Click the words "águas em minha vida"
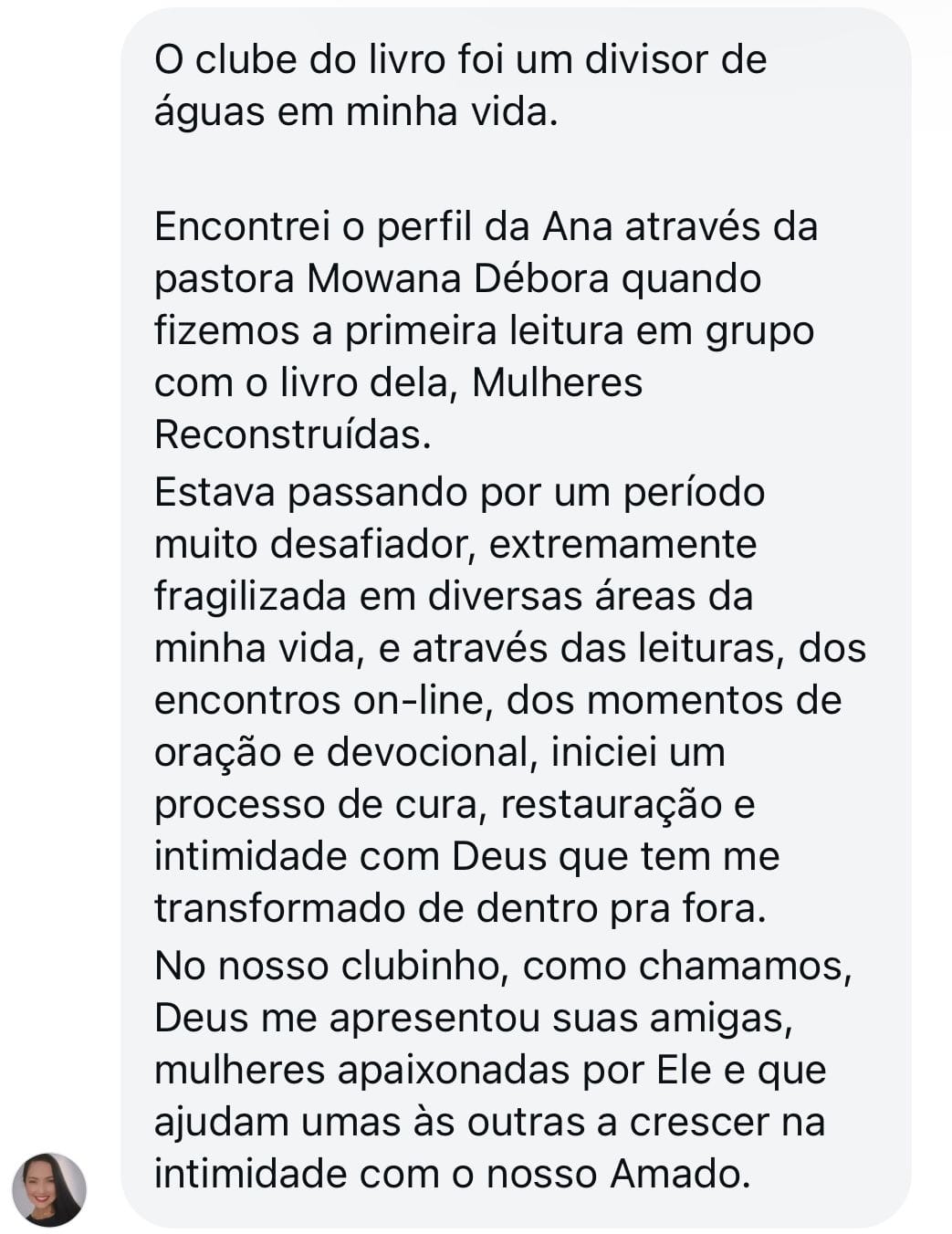 353,112
